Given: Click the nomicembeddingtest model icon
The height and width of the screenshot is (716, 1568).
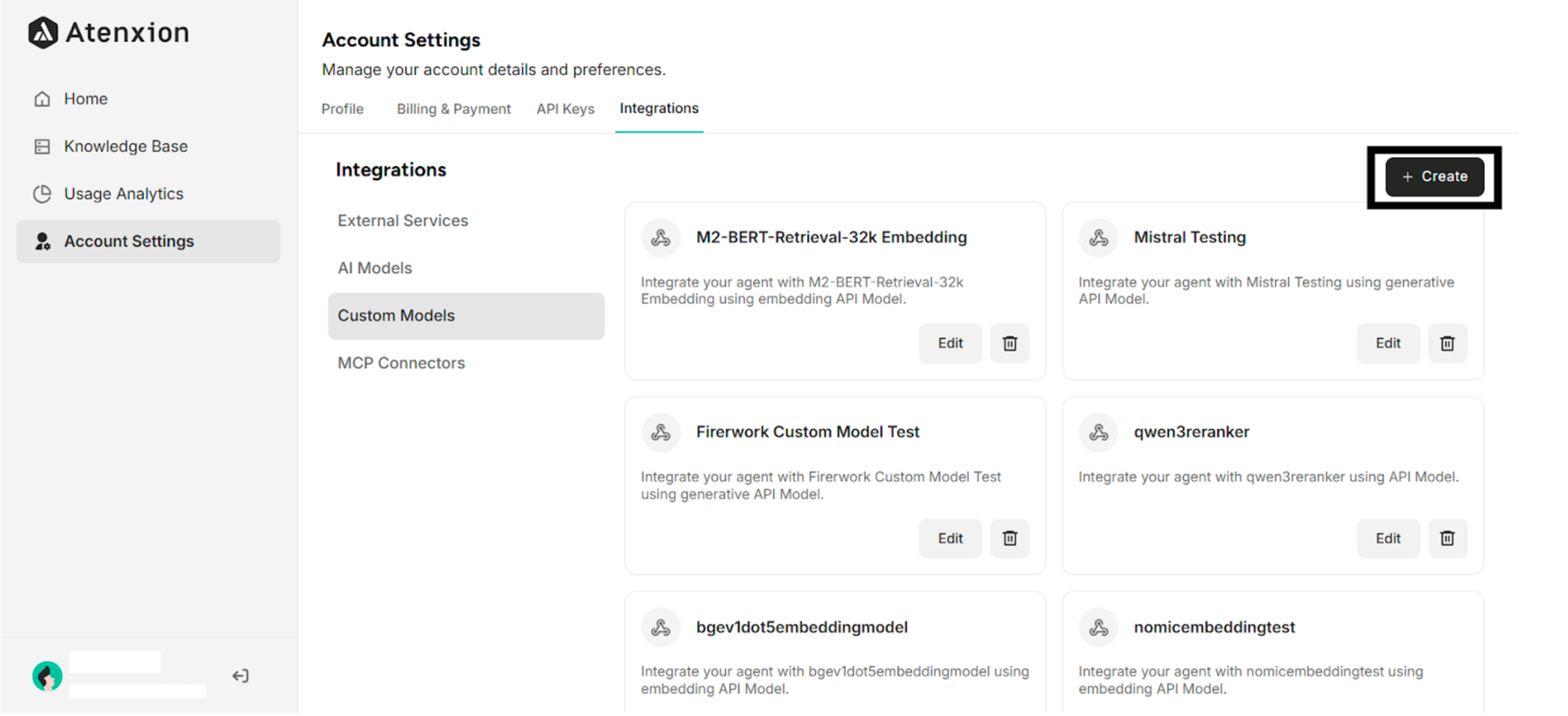Looking at the screenshot, I should [x=1098, y=627].
